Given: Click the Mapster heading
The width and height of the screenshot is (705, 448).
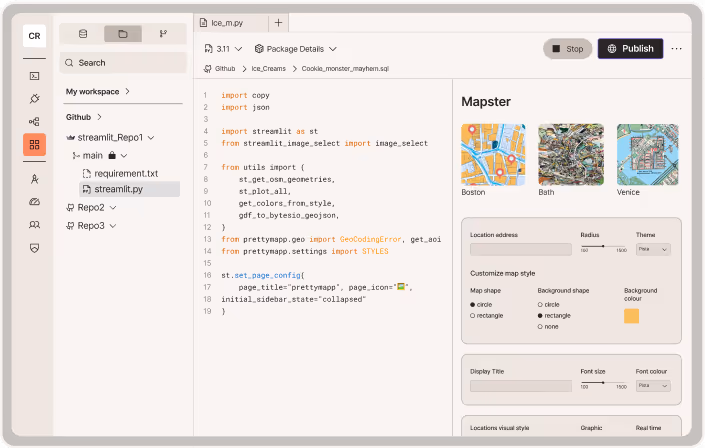Looking at the screenshot, I should coord(486,102).
